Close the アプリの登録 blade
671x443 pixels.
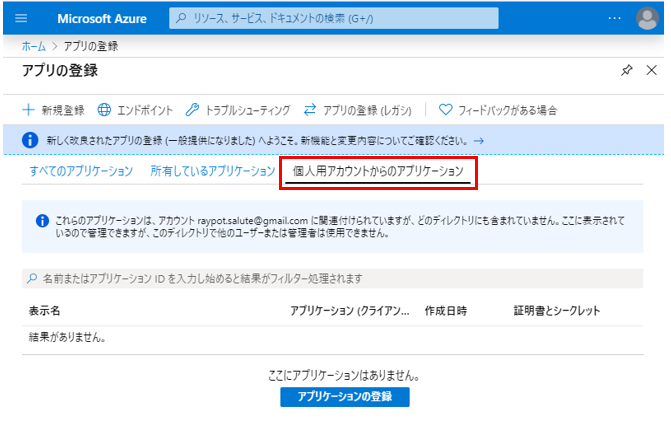(651, 70)
